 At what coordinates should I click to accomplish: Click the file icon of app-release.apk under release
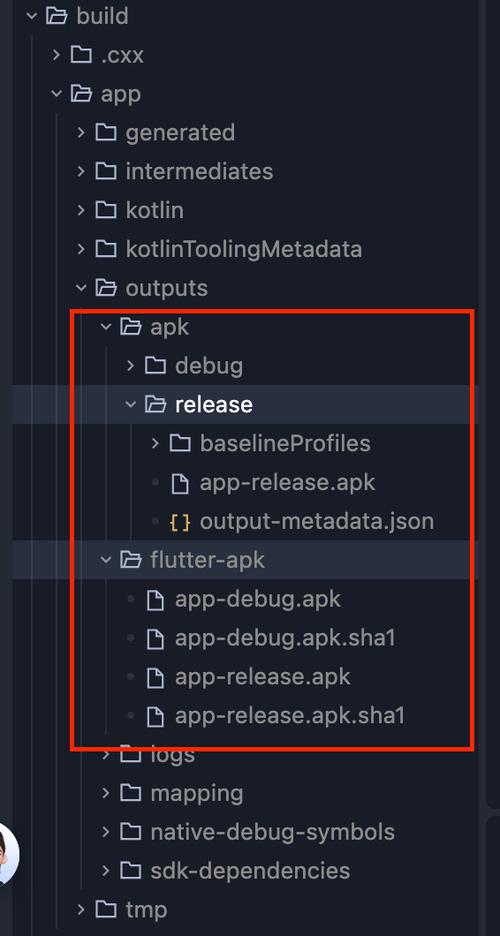(x=180, y=483)
